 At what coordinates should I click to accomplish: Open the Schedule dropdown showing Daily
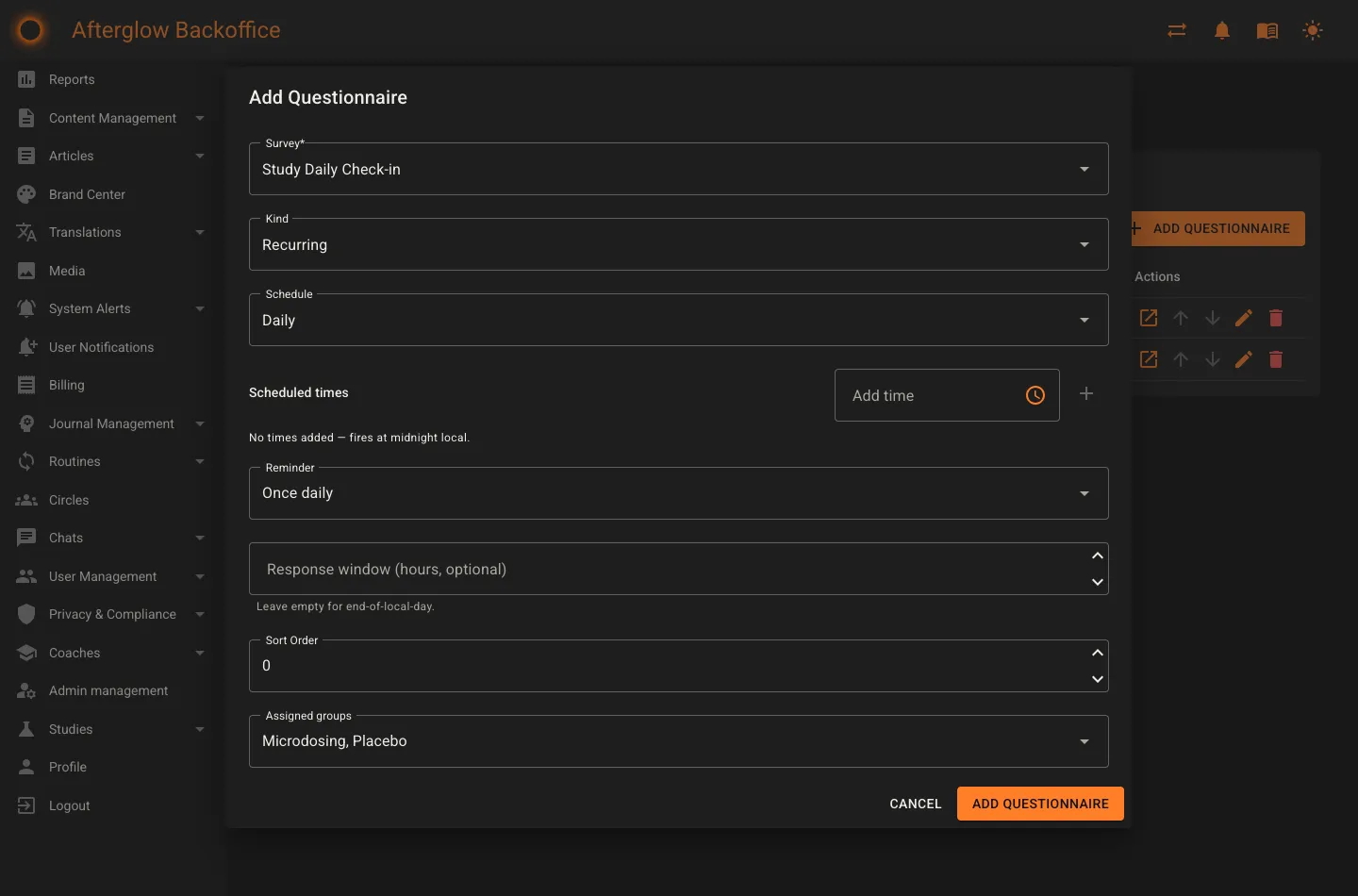[678, 320]
